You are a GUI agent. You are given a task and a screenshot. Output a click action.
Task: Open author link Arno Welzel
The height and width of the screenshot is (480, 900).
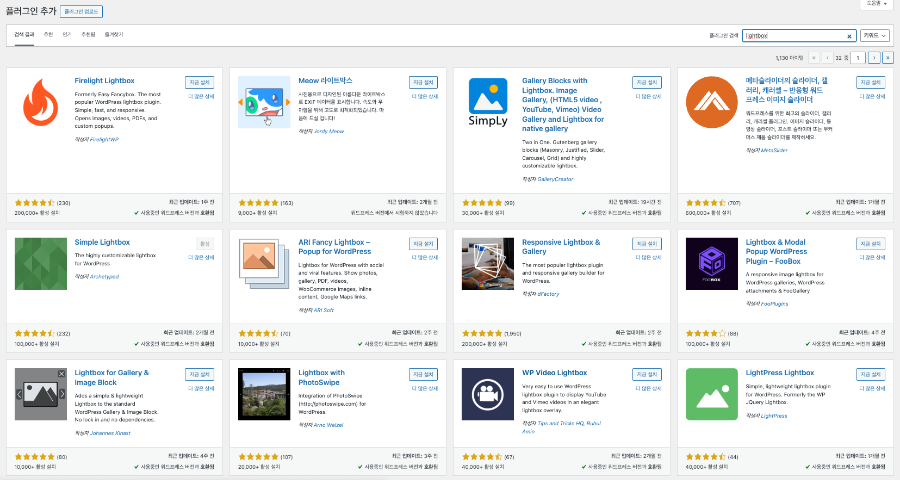tap(328, 425)
